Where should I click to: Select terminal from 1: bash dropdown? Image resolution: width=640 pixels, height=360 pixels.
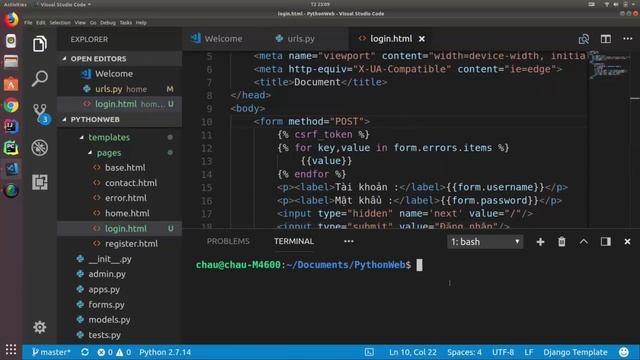pos(485,242)
